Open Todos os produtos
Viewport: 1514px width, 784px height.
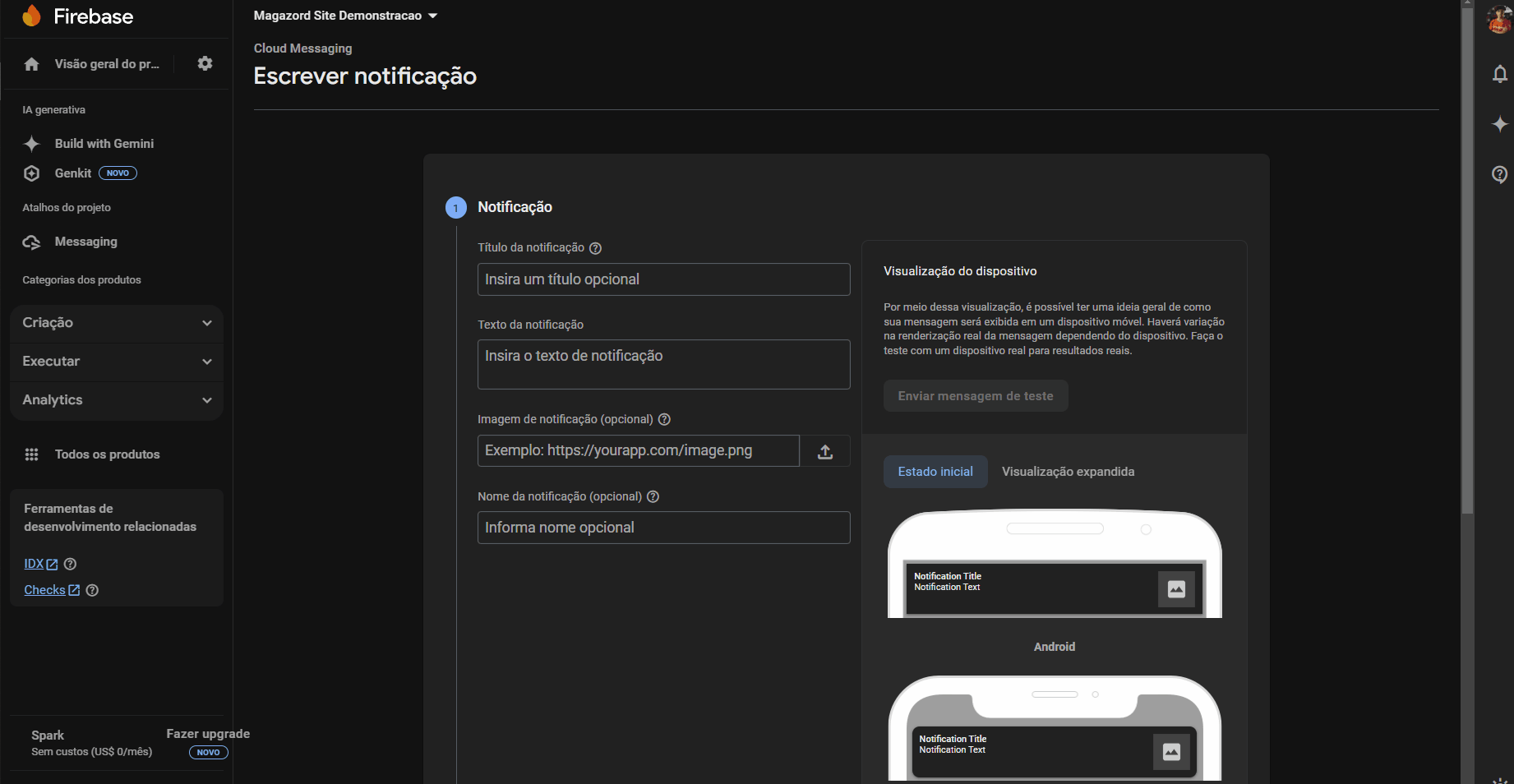point(108,454)
